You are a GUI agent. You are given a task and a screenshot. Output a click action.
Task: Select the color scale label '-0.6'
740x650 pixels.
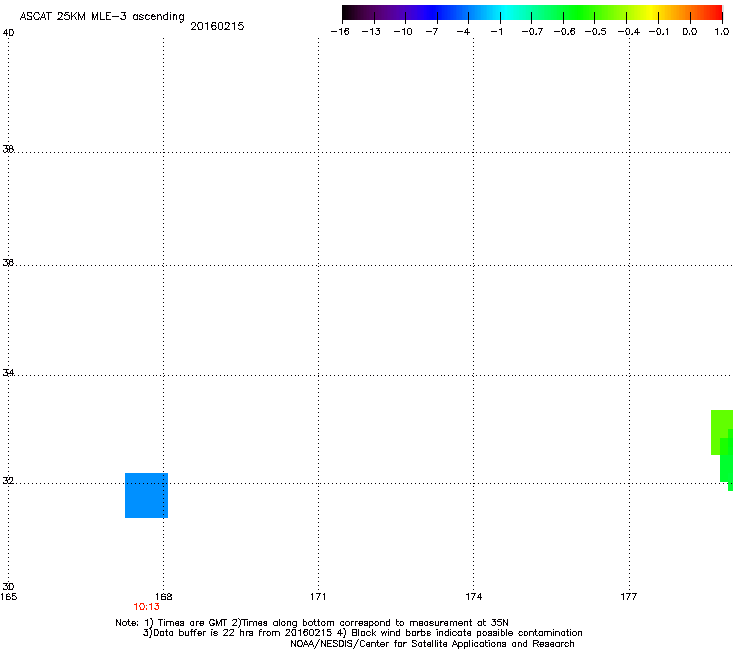pos(564,32)
